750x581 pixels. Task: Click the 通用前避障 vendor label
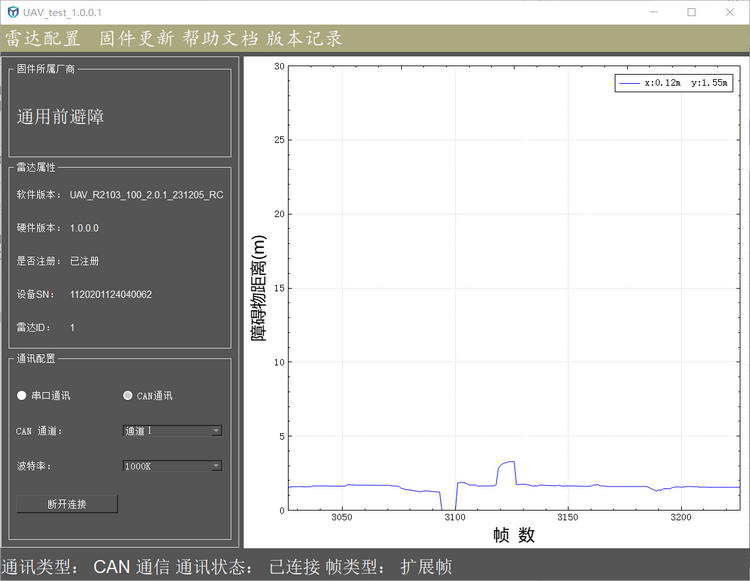[60, 117]
